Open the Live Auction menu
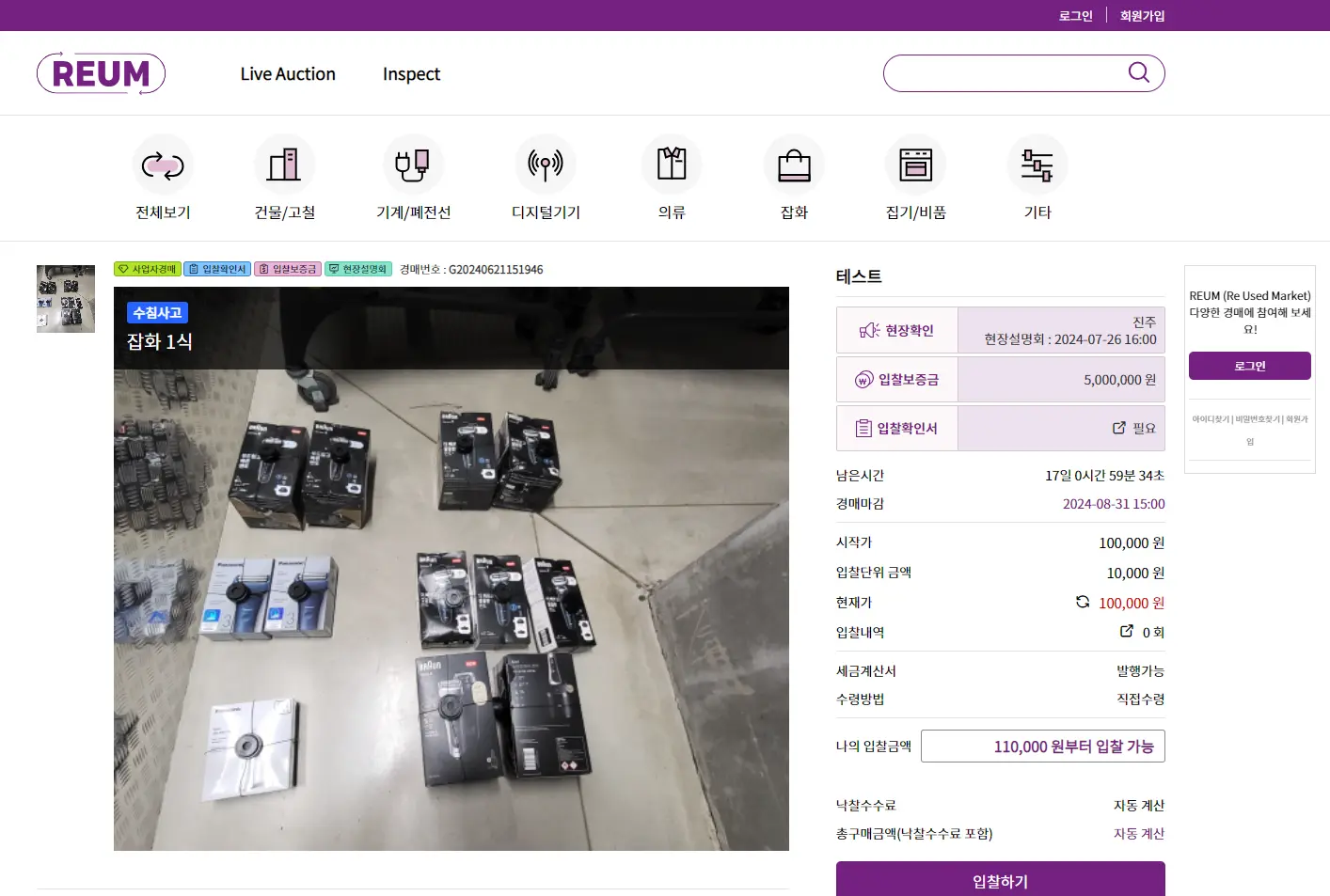1330x896 pixels. pos(288,74)
